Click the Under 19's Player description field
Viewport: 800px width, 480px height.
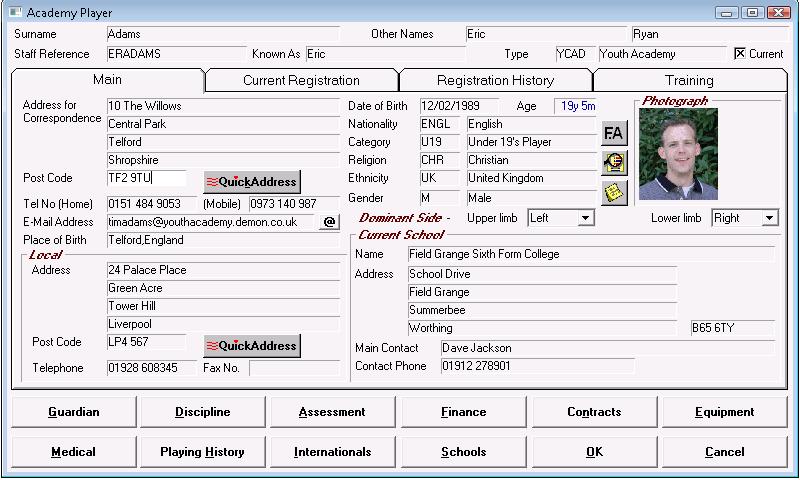(531, 142)
